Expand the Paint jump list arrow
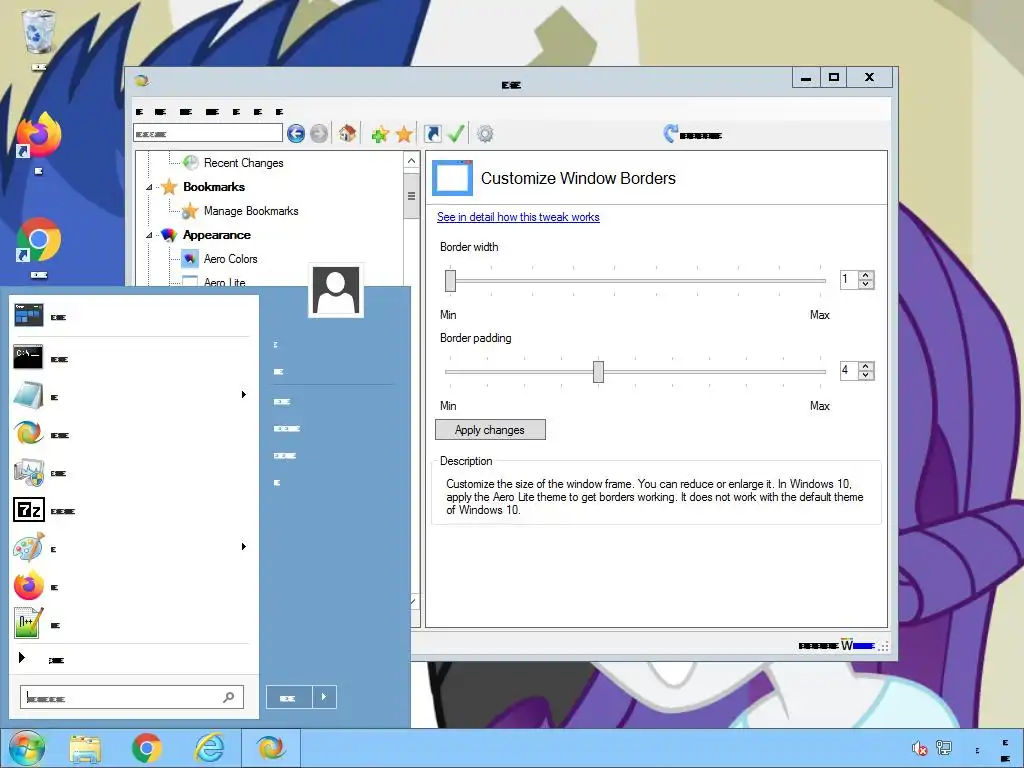 (x=244, y=547)
